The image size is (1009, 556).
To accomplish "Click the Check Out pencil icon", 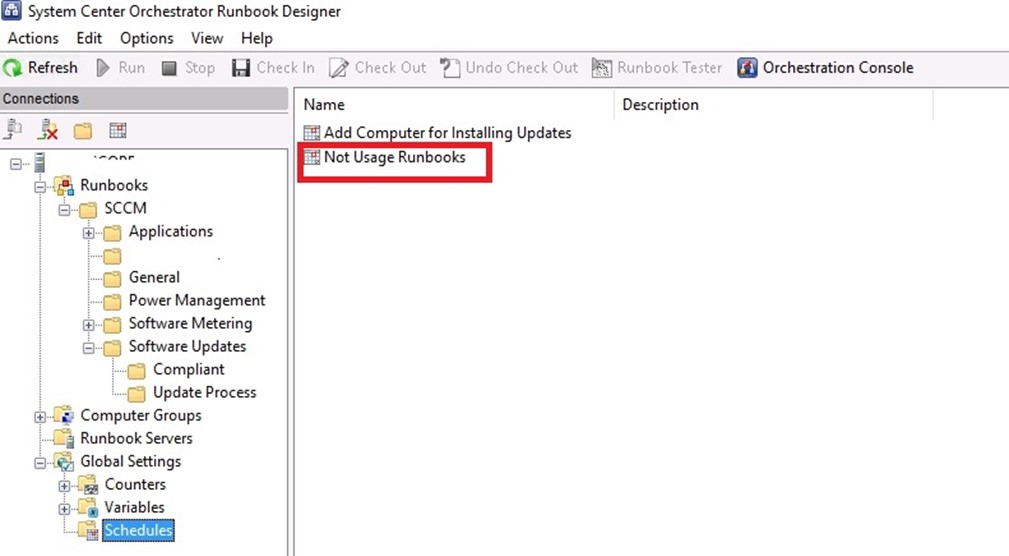I will [338, 68].
